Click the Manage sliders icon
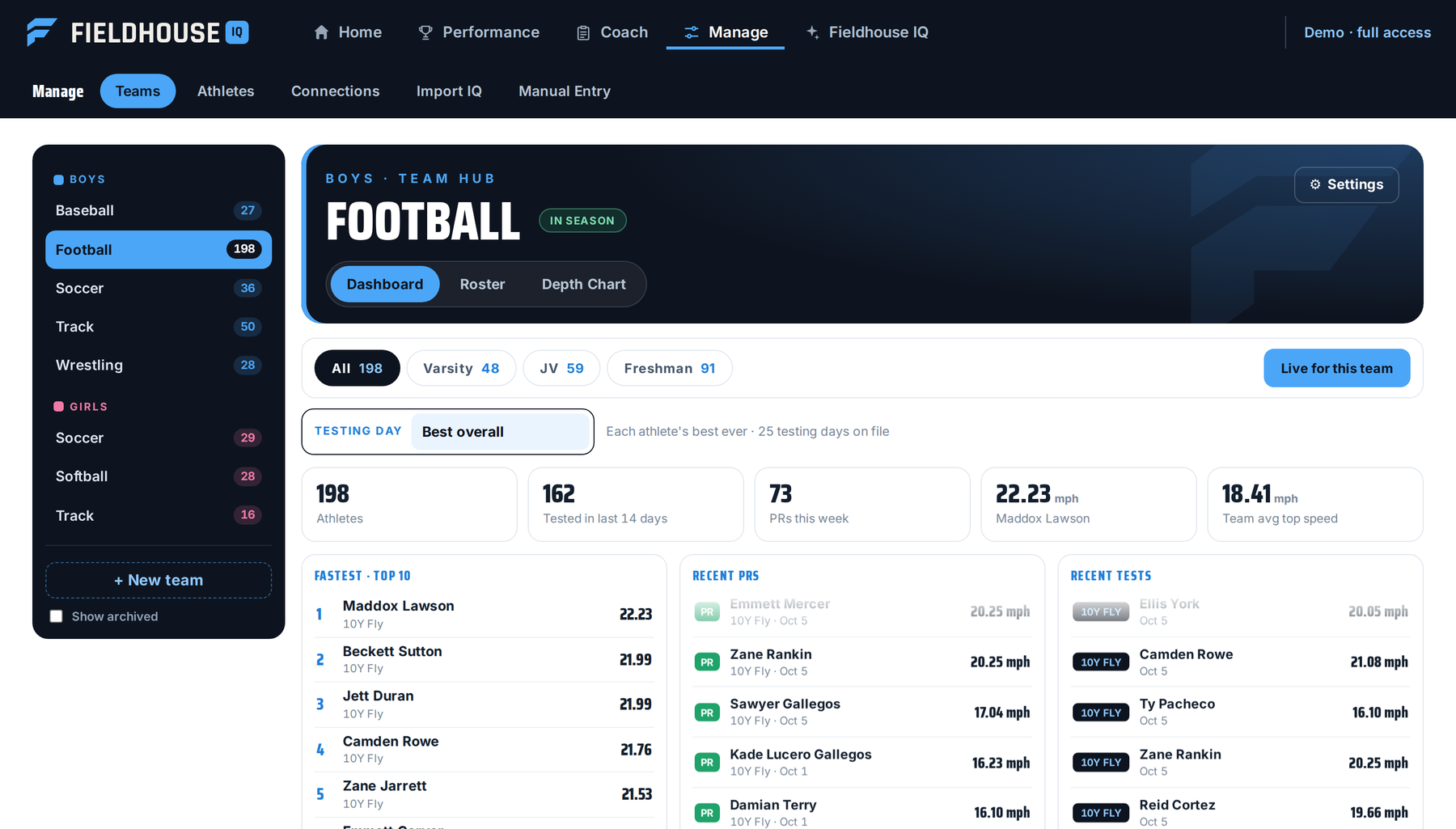Viewport: 1456px width, 829px height. pyautogui.click(x=692, y=32)
